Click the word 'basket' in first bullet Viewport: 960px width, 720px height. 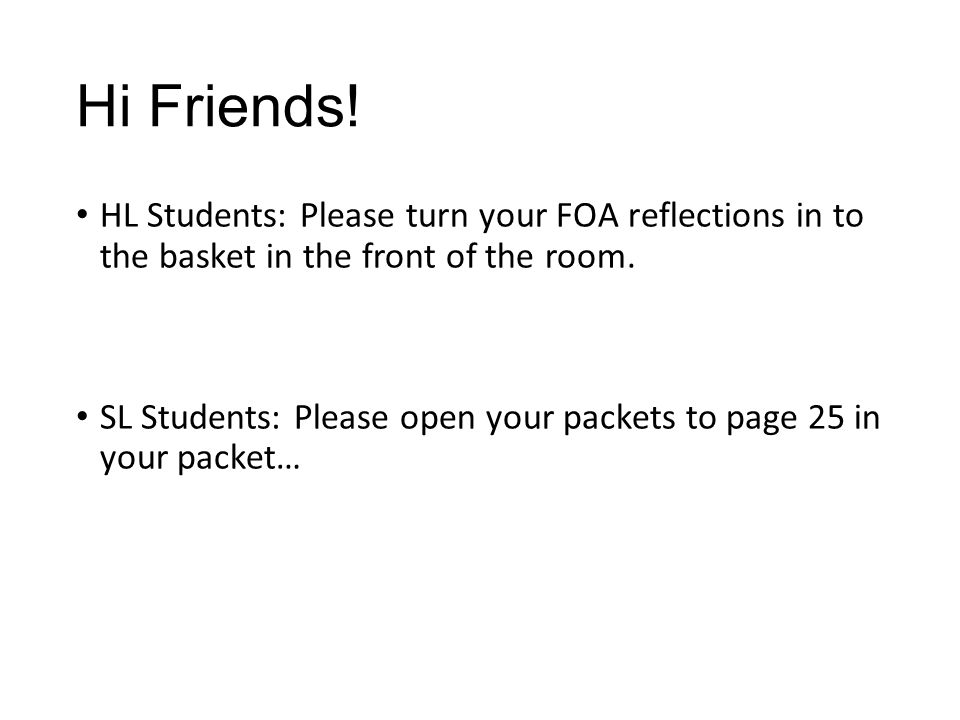point(207,256)
